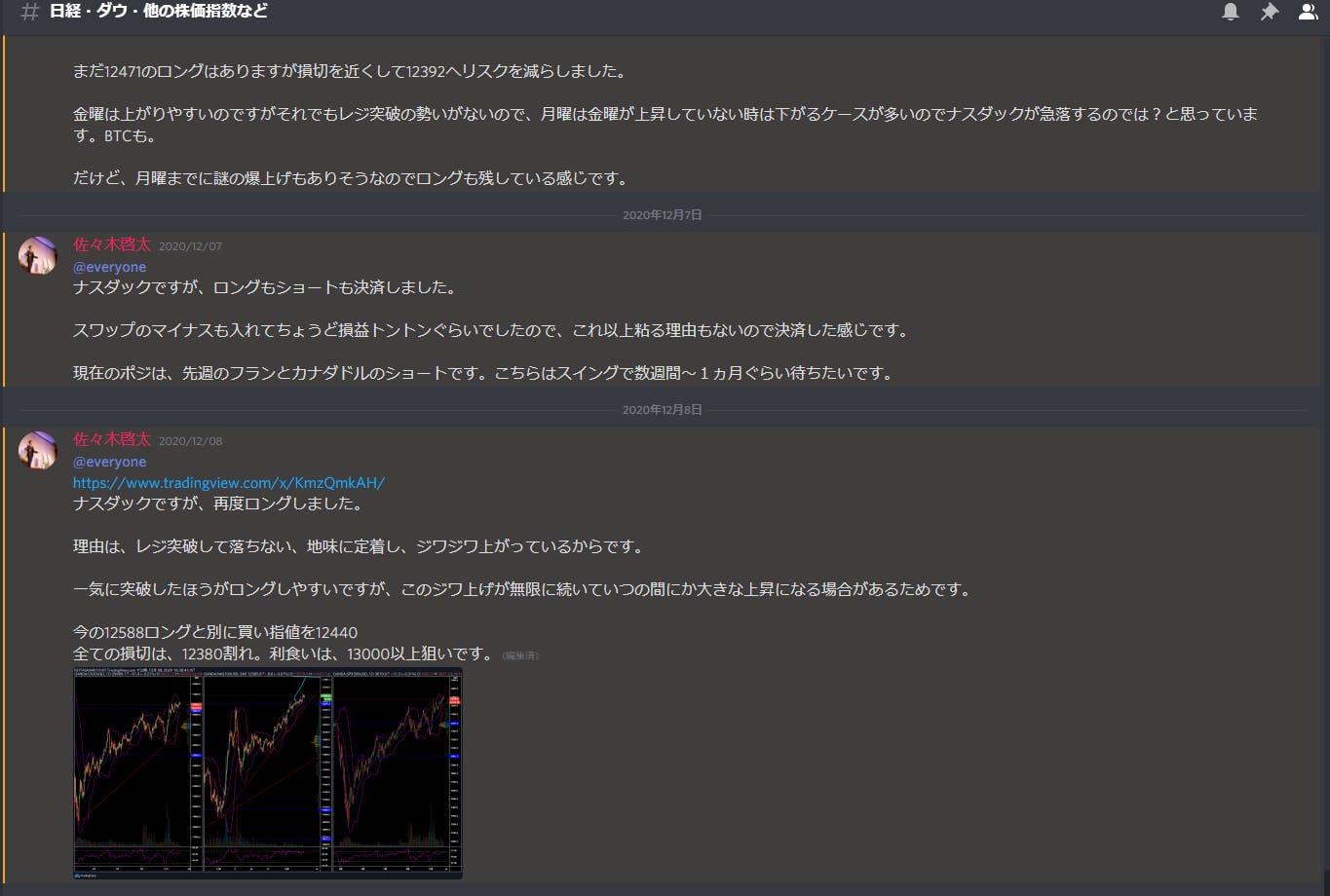Open the avatar on the 2020/12/08 message
1330x896 pixels.
(38, 451)
